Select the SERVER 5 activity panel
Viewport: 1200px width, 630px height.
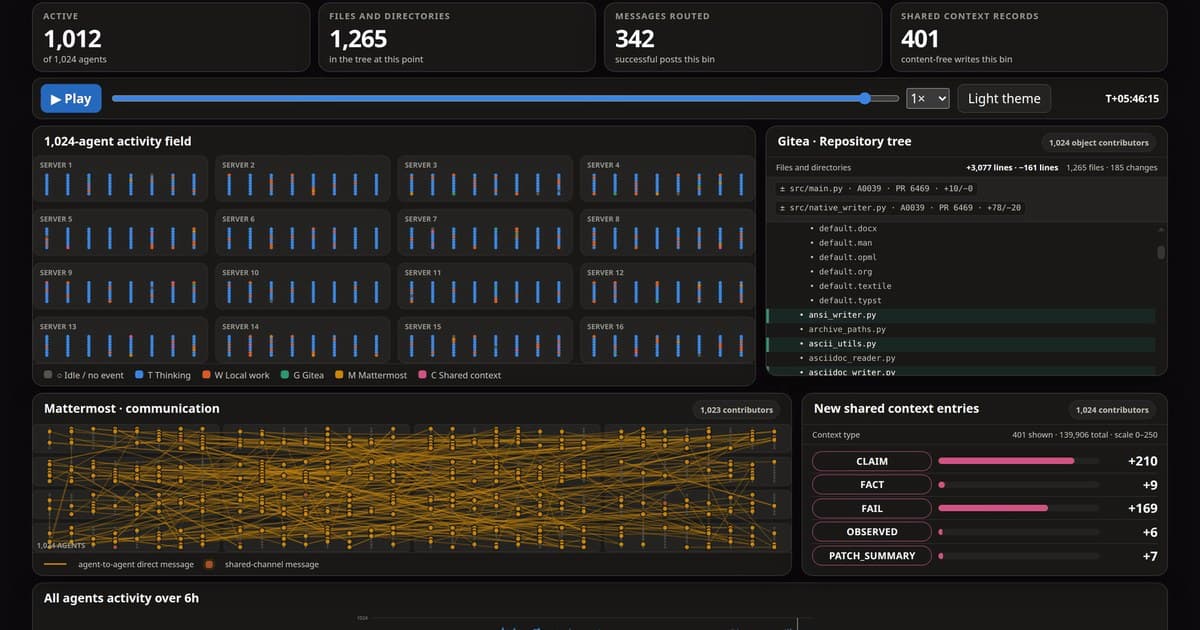coord(119,232)
